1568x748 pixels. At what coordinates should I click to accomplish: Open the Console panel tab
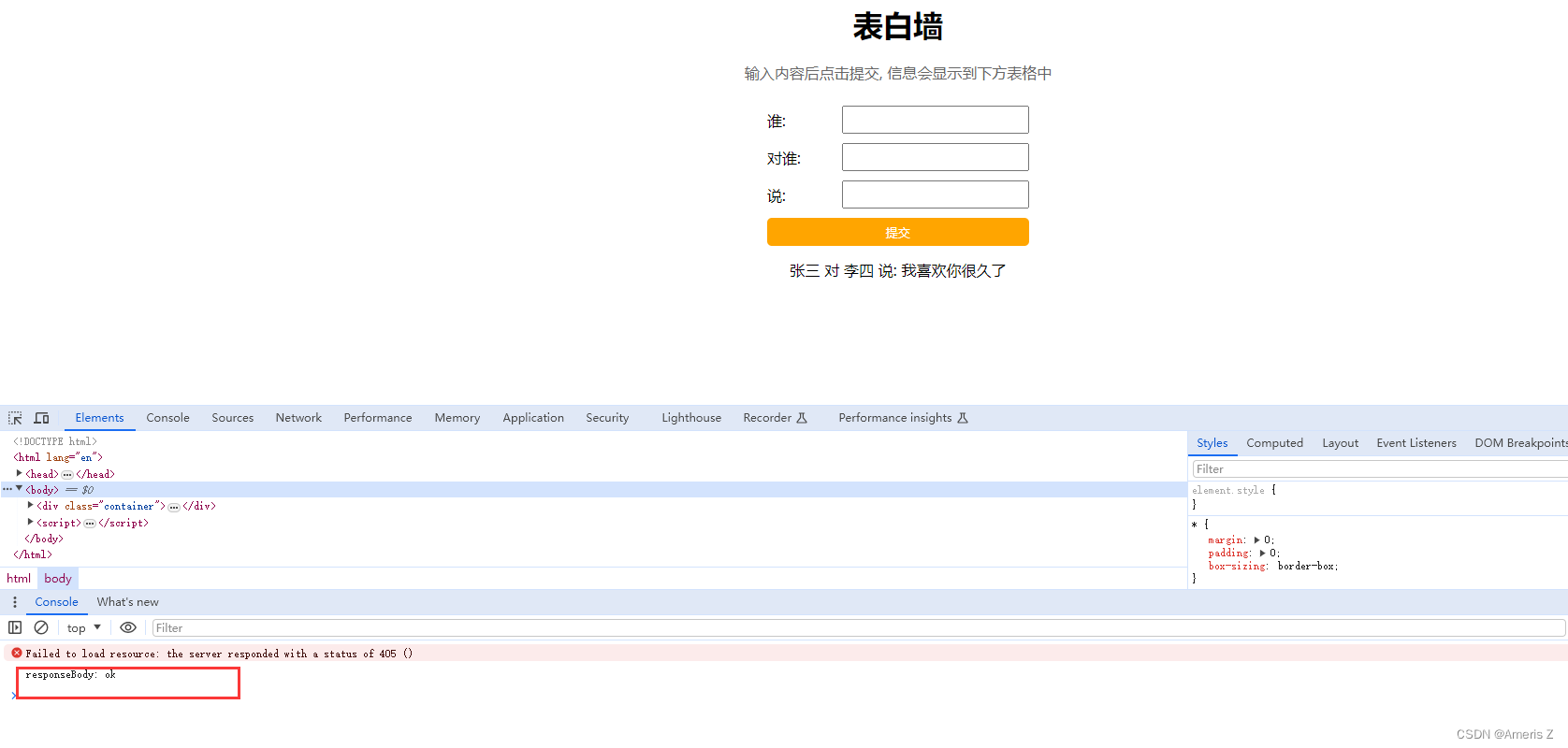167,418
